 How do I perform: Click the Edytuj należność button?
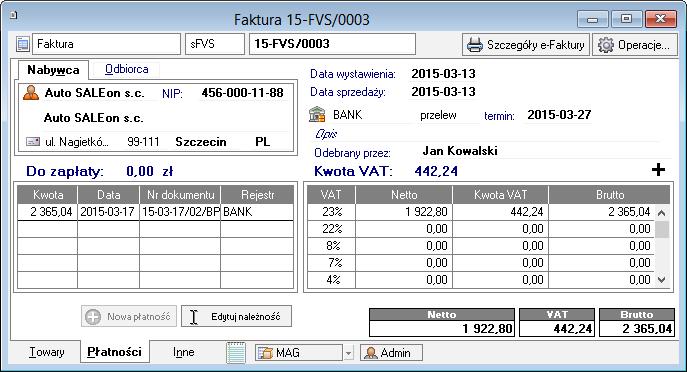pyautogui.click(x=237, y=316)
